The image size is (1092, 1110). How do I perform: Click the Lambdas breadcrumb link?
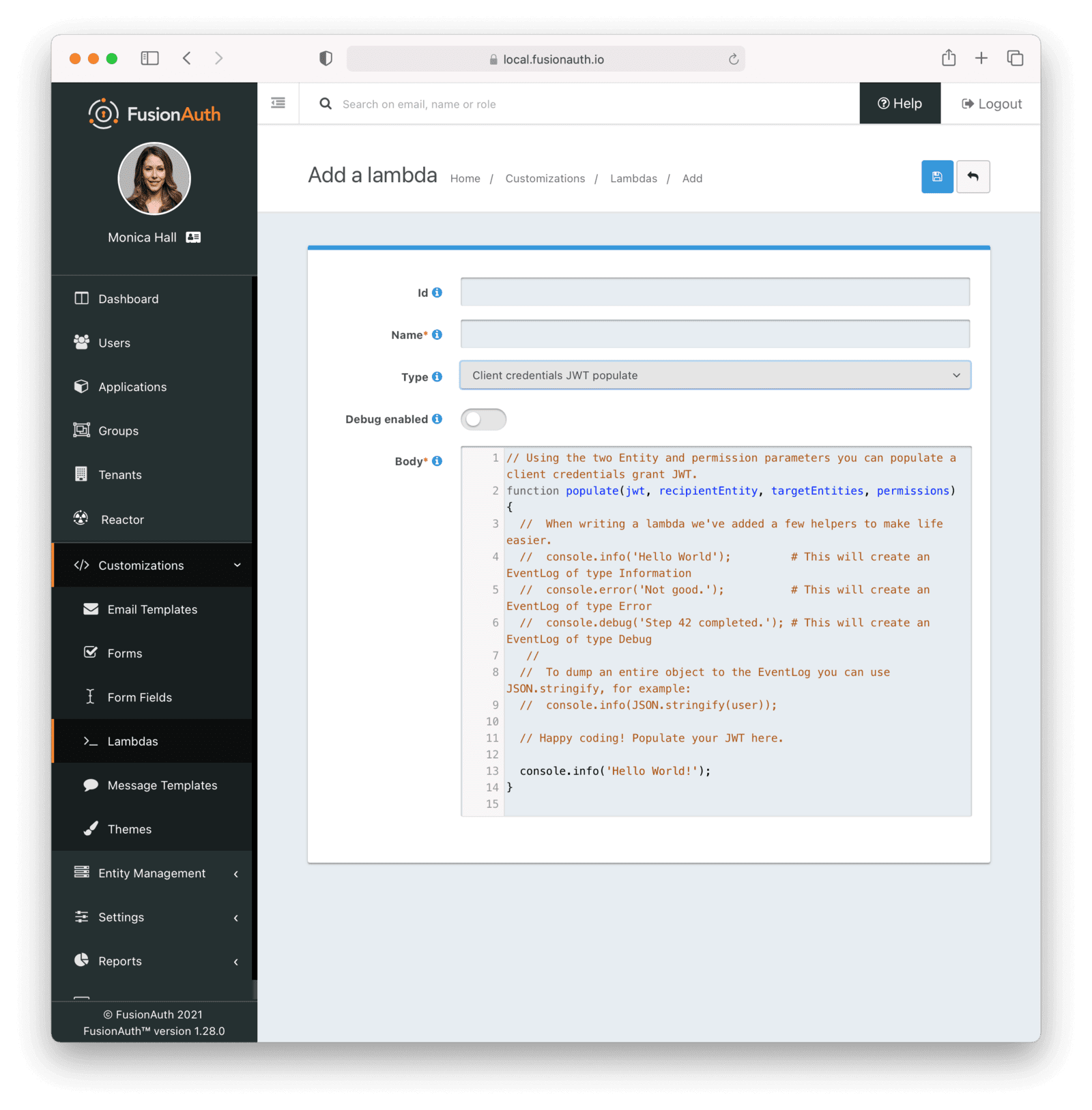pyautogui.click(x=633, y=178)
